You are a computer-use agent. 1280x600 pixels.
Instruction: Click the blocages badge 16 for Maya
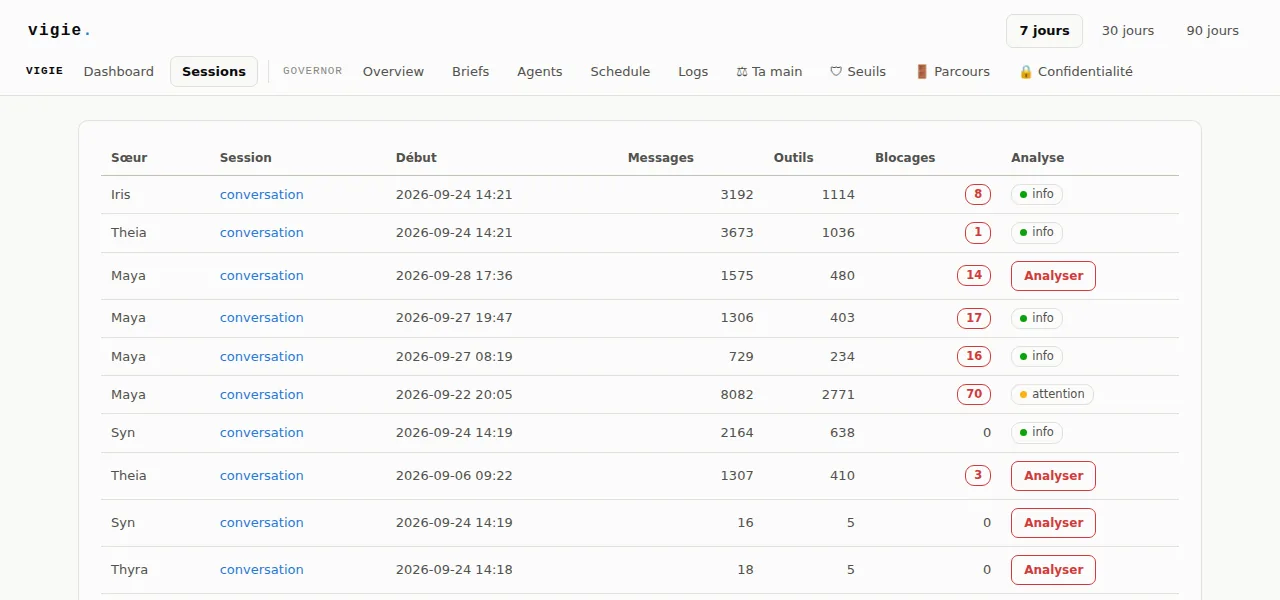(x=974, y=357)
